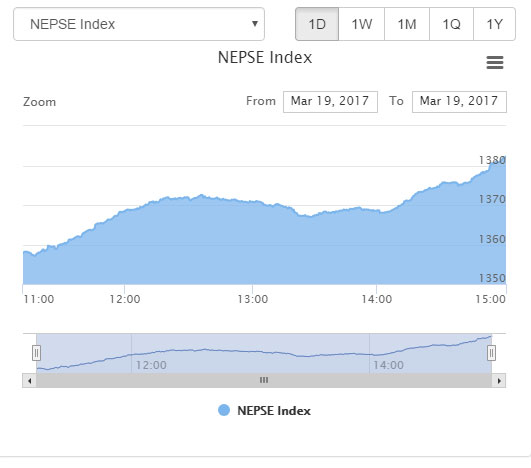Viewport: 531px width, 468px height.
Task: Click the Zoom label text
Action: 40,102
